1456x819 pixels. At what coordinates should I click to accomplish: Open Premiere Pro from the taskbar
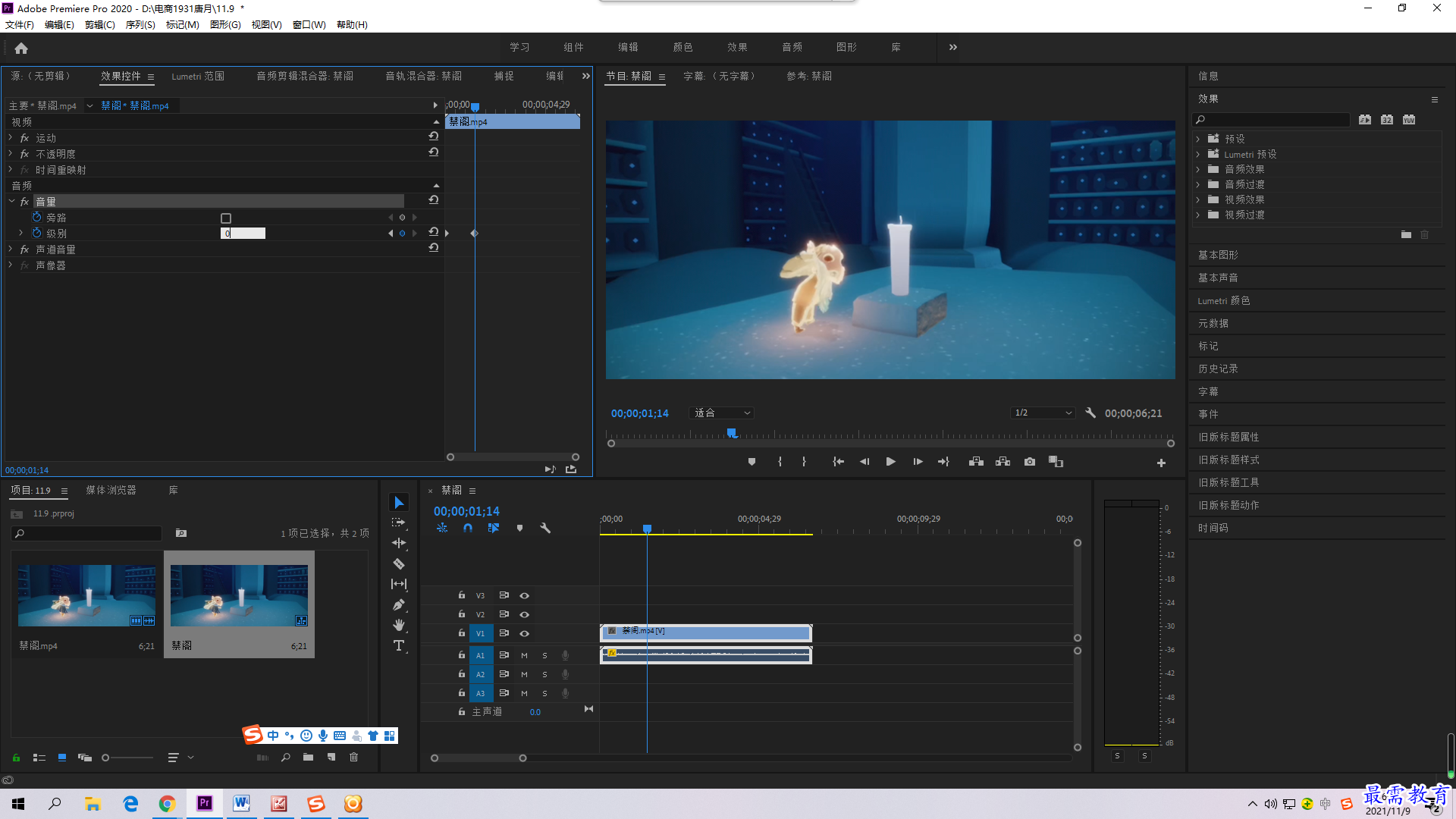(x=205, y=804)
